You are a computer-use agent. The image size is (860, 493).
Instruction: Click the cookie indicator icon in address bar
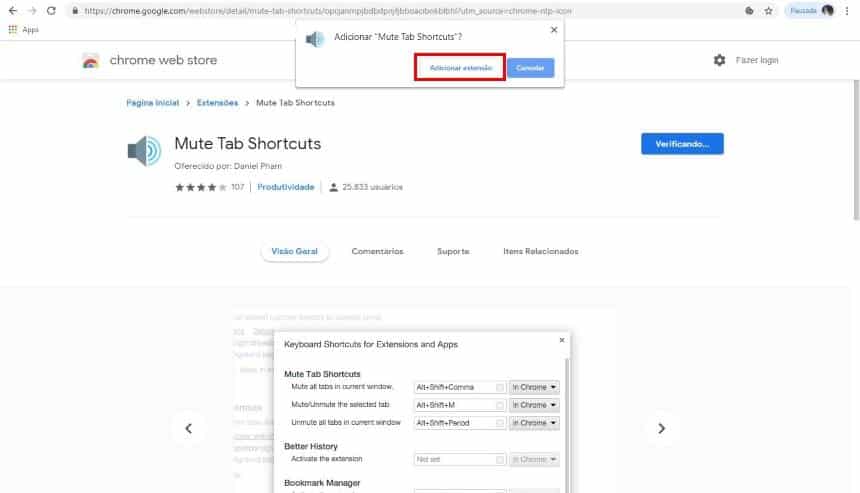pos(749,10)
